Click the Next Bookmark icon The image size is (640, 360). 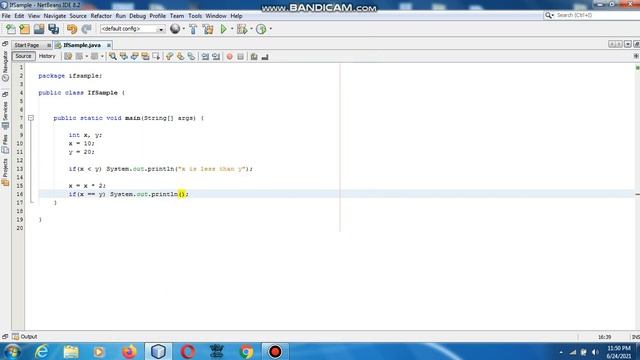[180, 56]
